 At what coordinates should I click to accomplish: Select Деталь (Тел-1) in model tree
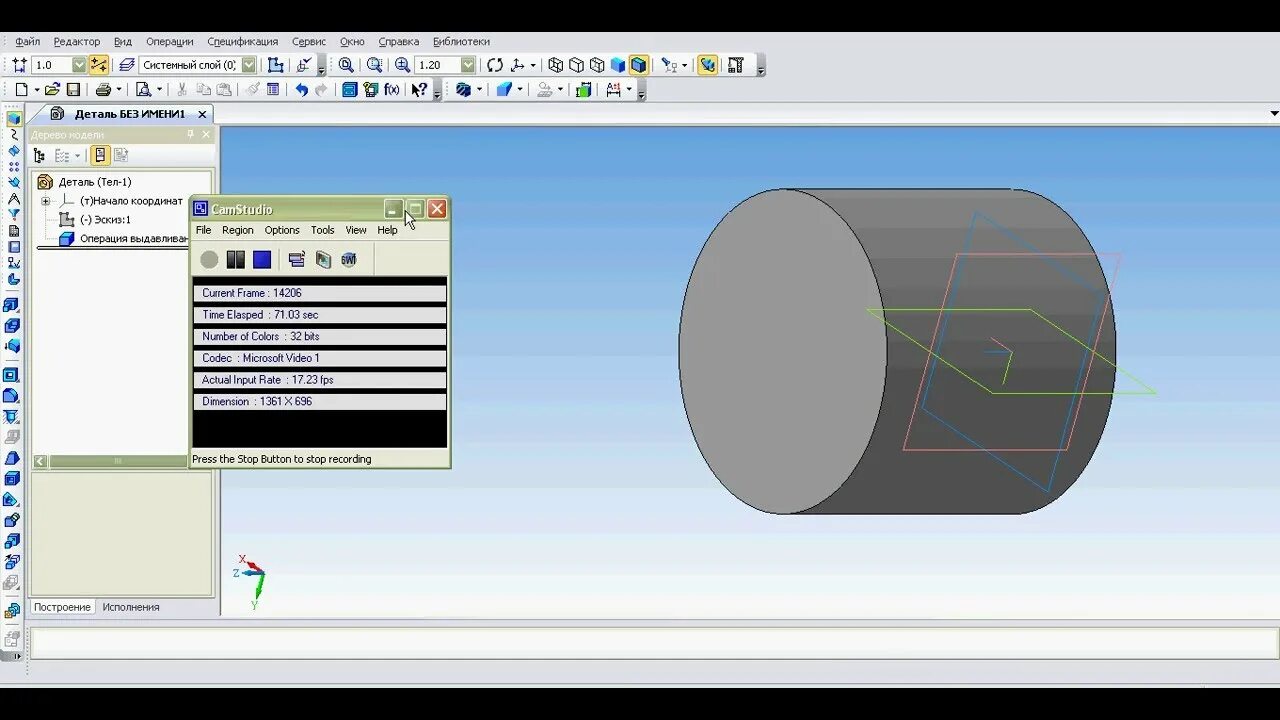click(94, 182)
